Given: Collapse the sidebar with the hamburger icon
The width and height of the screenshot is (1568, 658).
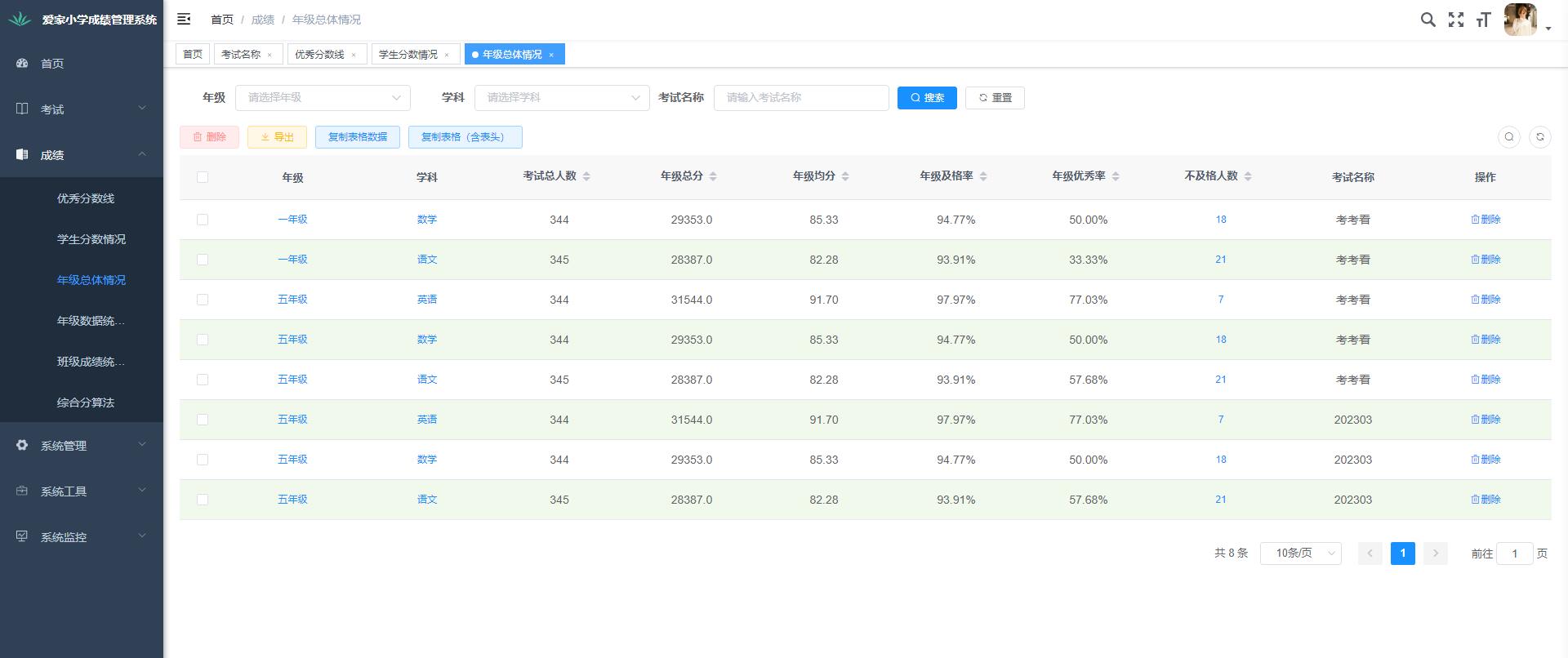Looking at the screenshot, I should (184, 19).
